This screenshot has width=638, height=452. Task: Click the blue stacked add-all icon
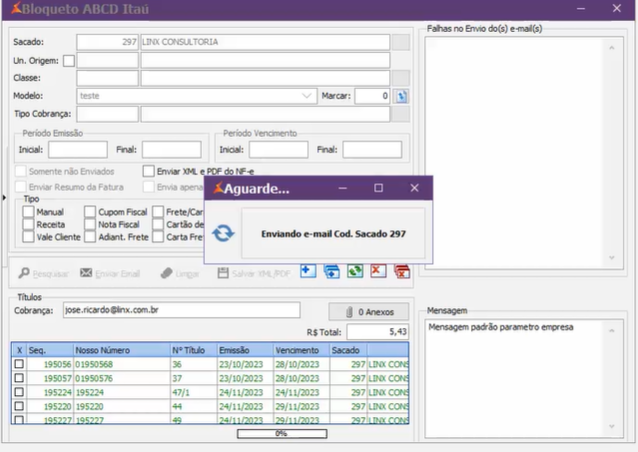pyautogui.click(x=332, y=271)
